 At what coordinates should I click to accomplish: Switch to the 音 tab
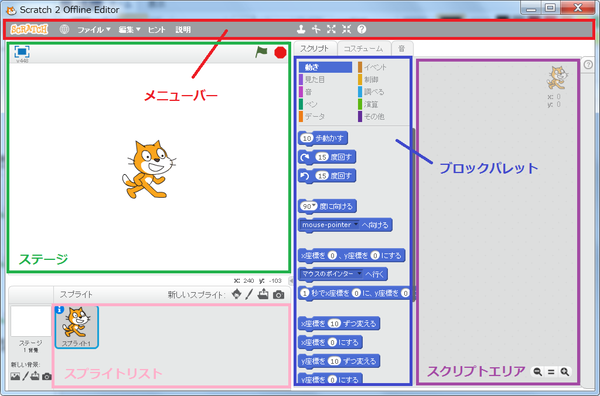(402, 49)
